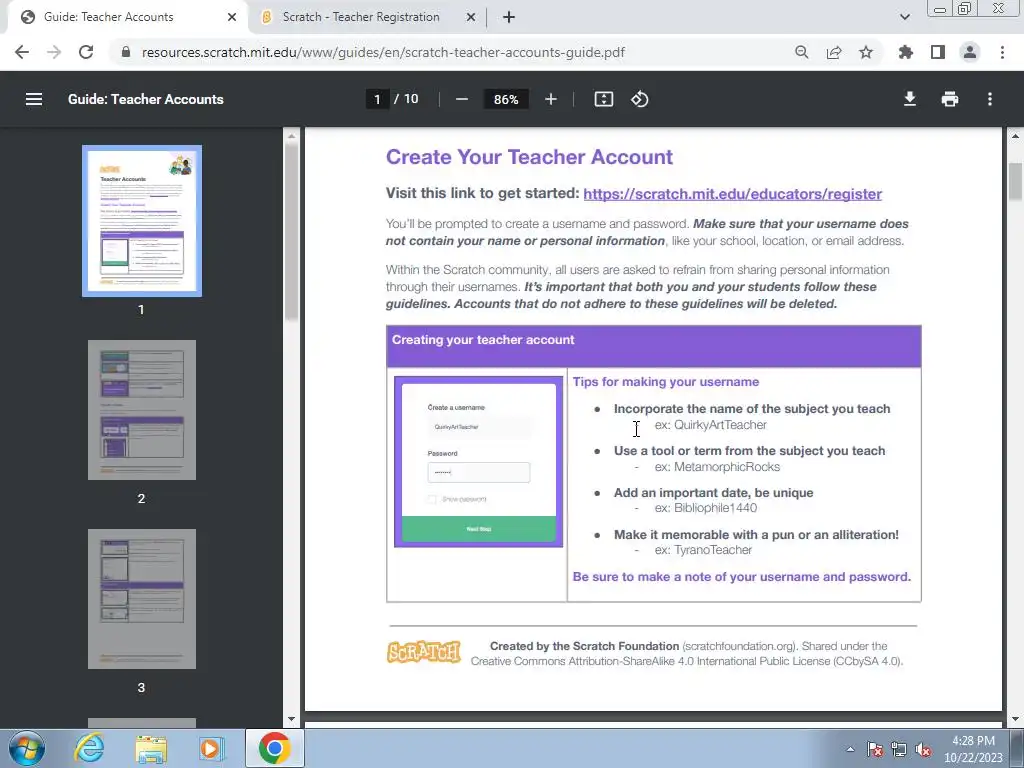
Task: Close the Guide: Teacher Accounts tab
Action: [232, 17]
